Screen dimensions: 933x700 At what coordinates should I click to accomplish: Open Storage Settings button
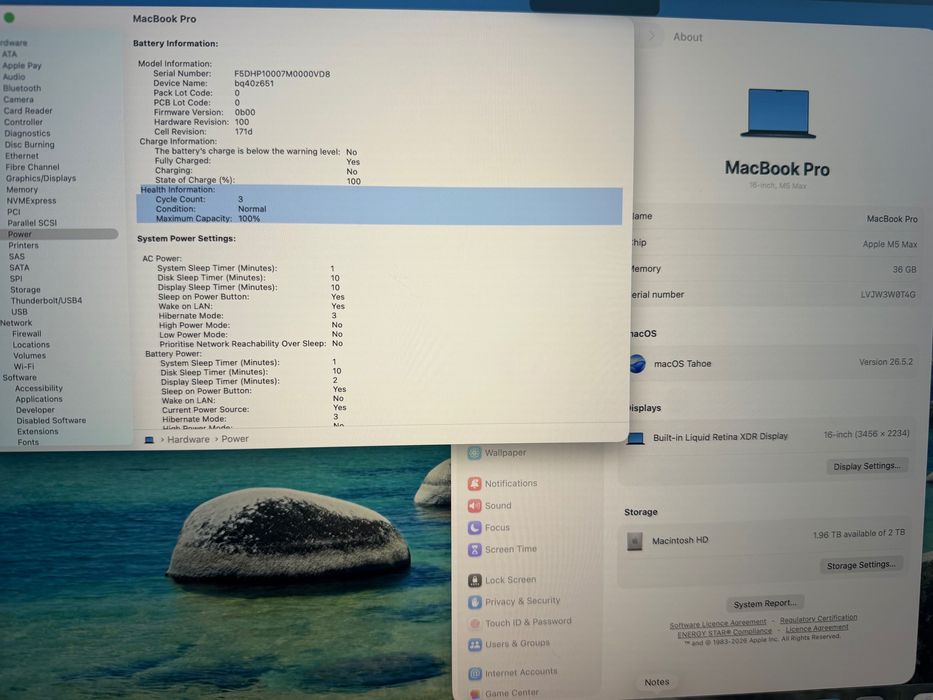click(x=861, y=565)
